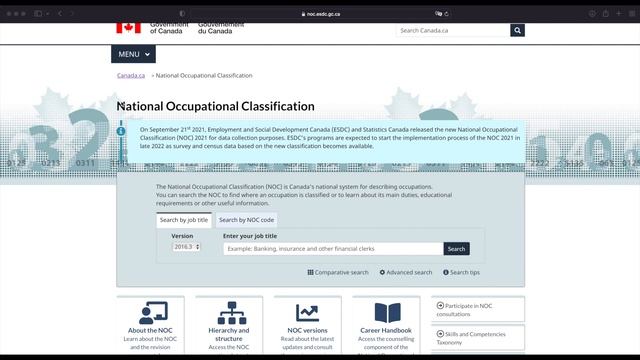Screen dimensions: 640x360
Task: Open the Hierarchy and structure heading link
Action: (229, 334)
